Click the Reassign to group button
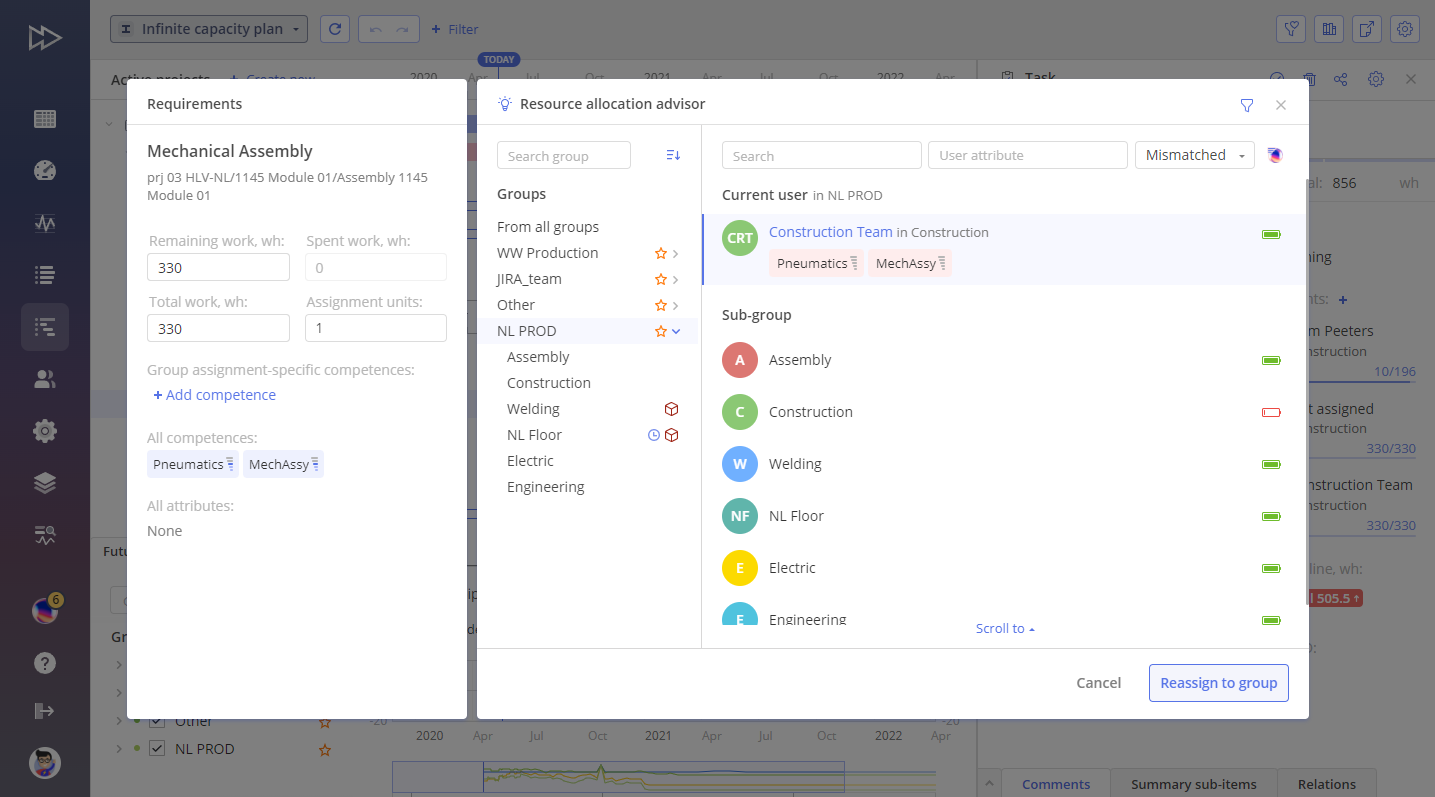 pos(1218,683)
